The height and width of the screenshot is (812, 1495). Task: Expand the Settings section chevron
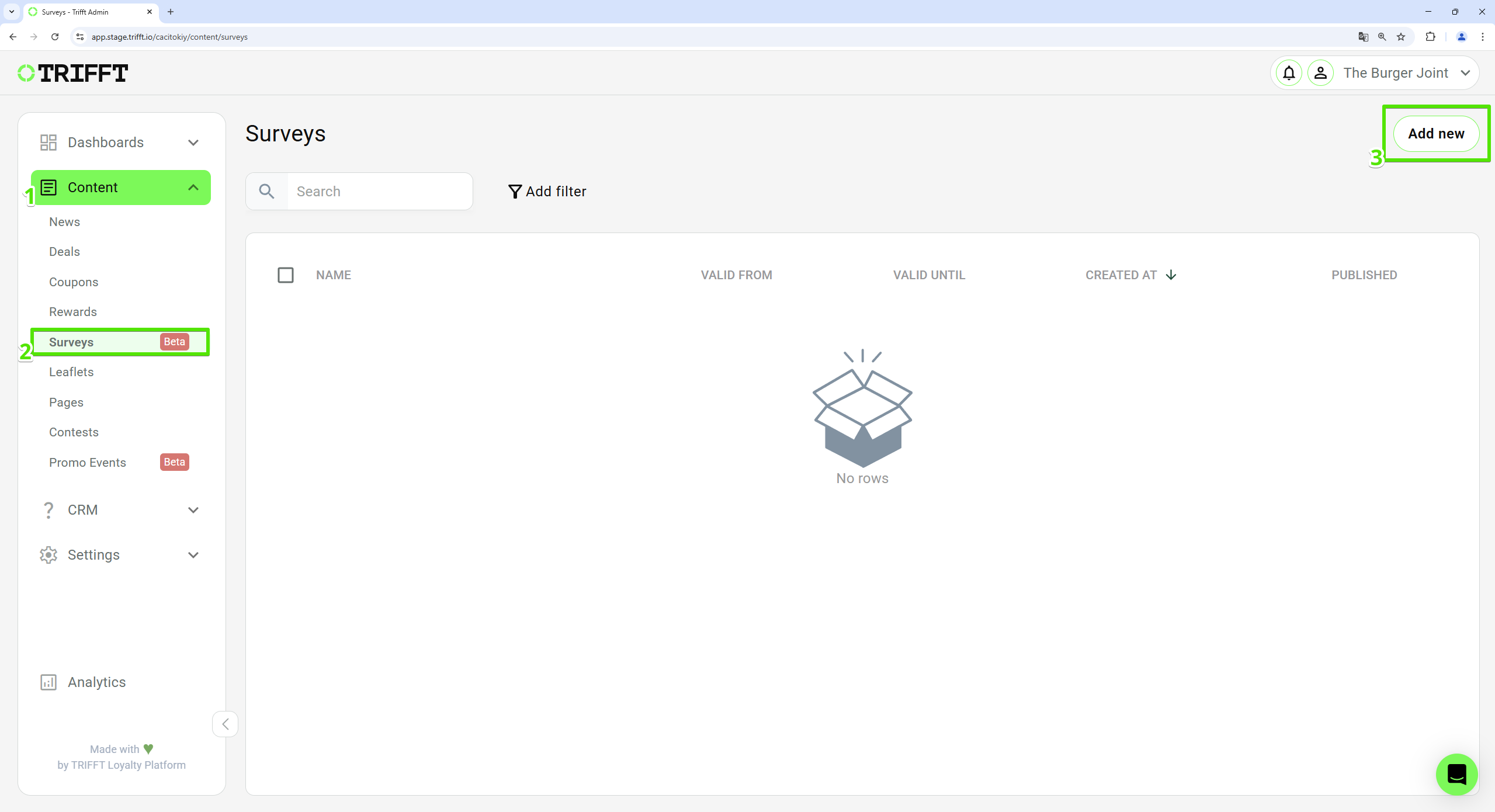(x=193, y=555)
